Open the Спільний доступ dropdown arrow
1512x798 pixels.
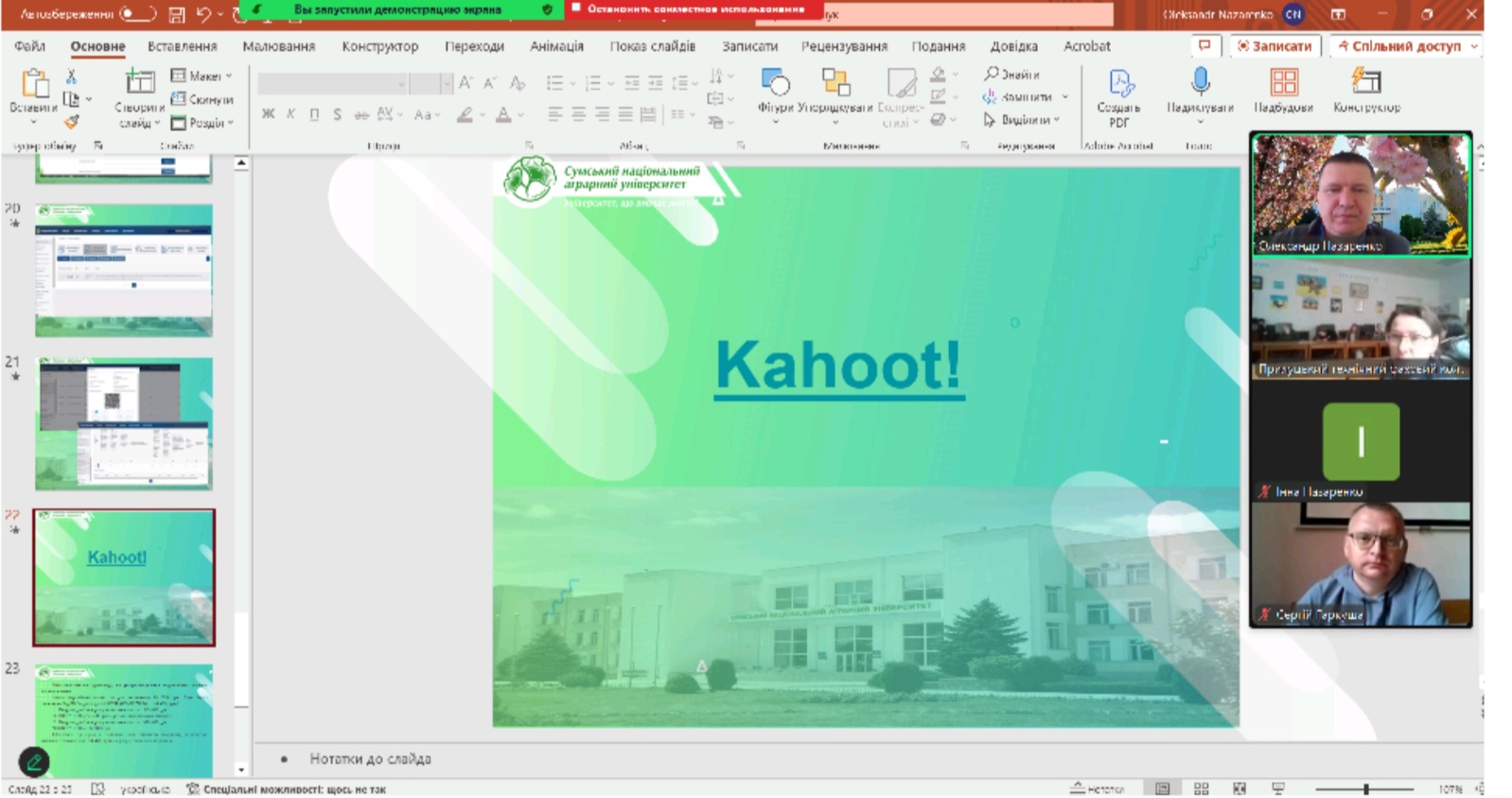pos(1474,45)
